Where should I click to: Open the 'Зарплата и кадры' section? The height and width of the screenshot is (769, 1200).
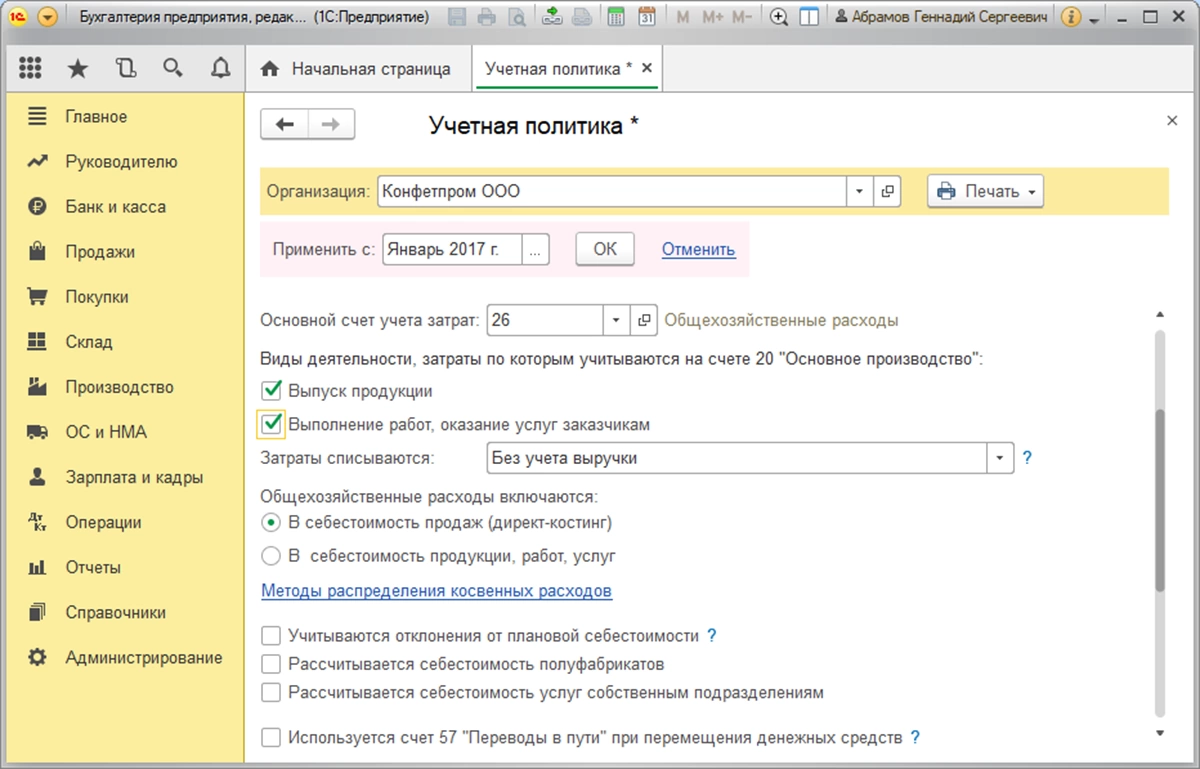coord(134,477)
